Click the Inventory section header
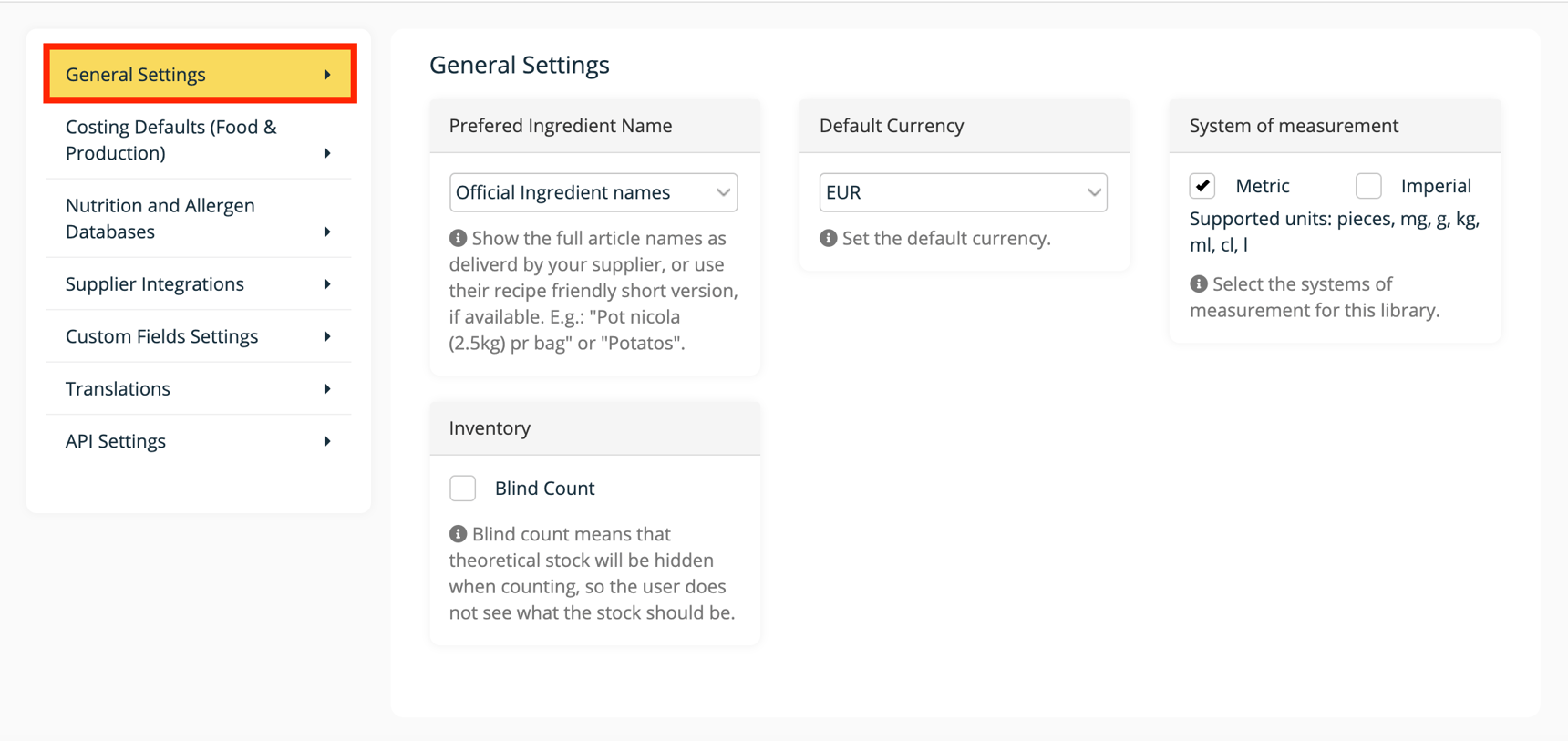Viewport: 1568px width, 741px height. 490,427
